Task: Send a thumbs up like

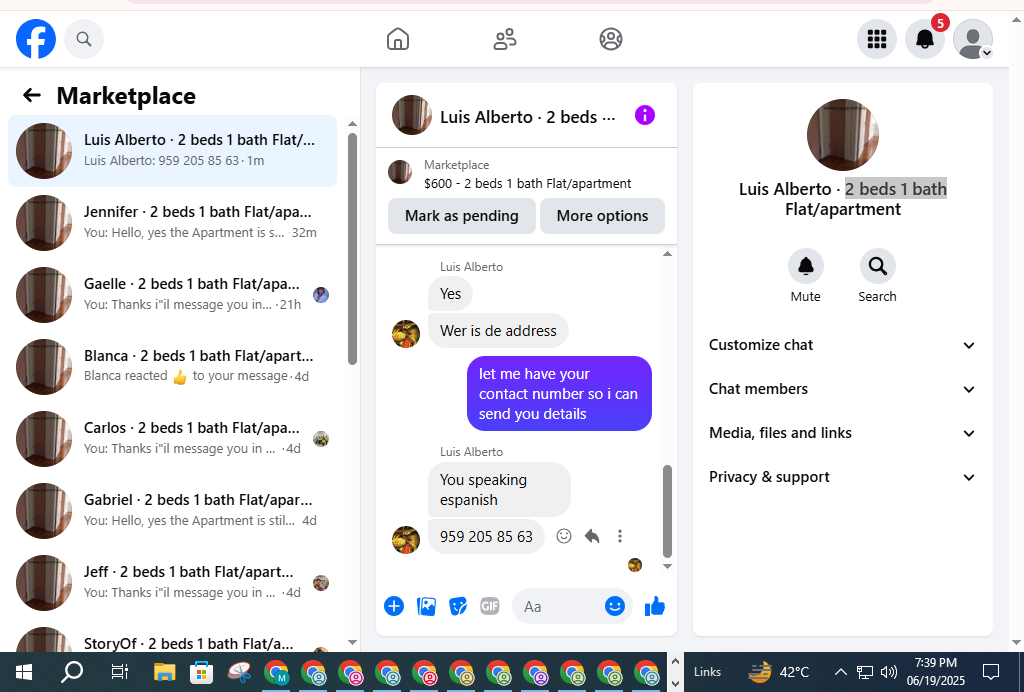Action: (x=654, y=606)
